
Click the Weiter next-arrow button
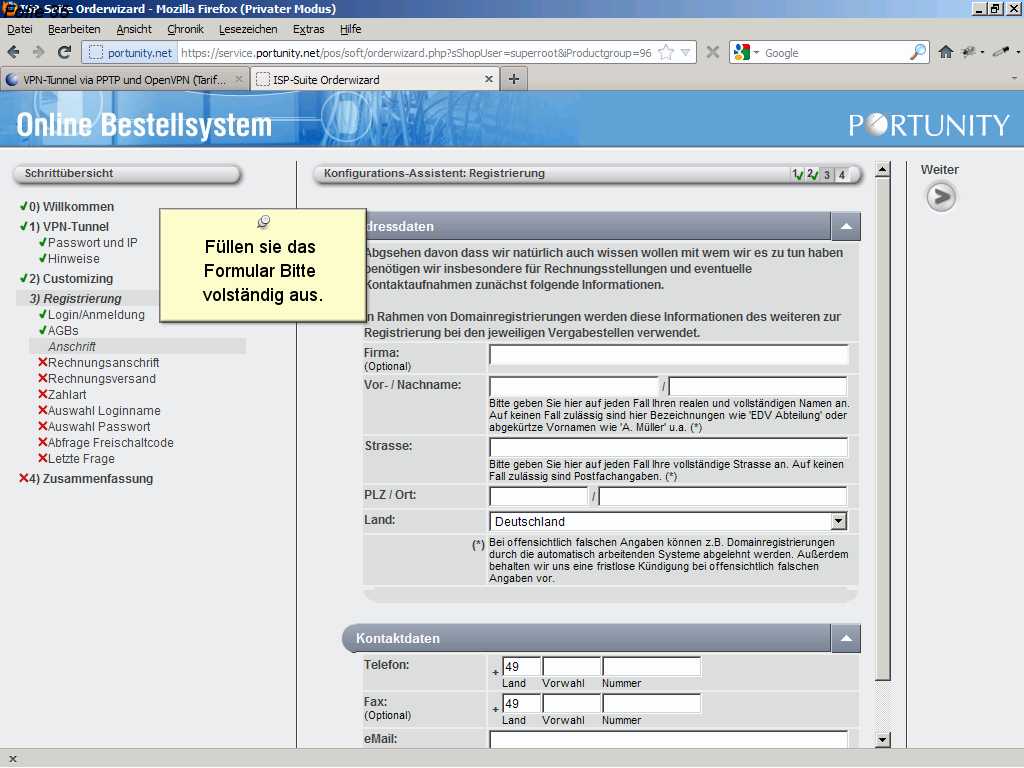click(940, 198)
